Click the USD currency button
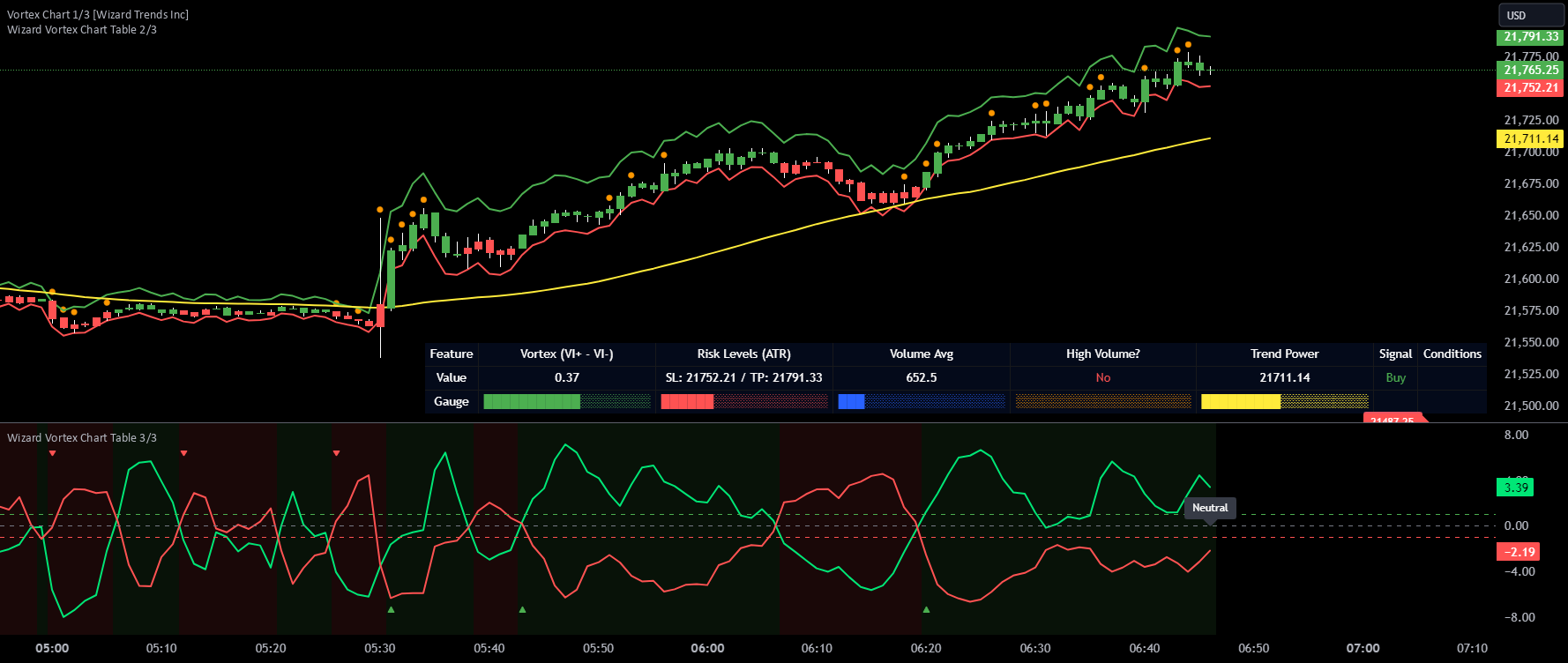 [1531, 15]
